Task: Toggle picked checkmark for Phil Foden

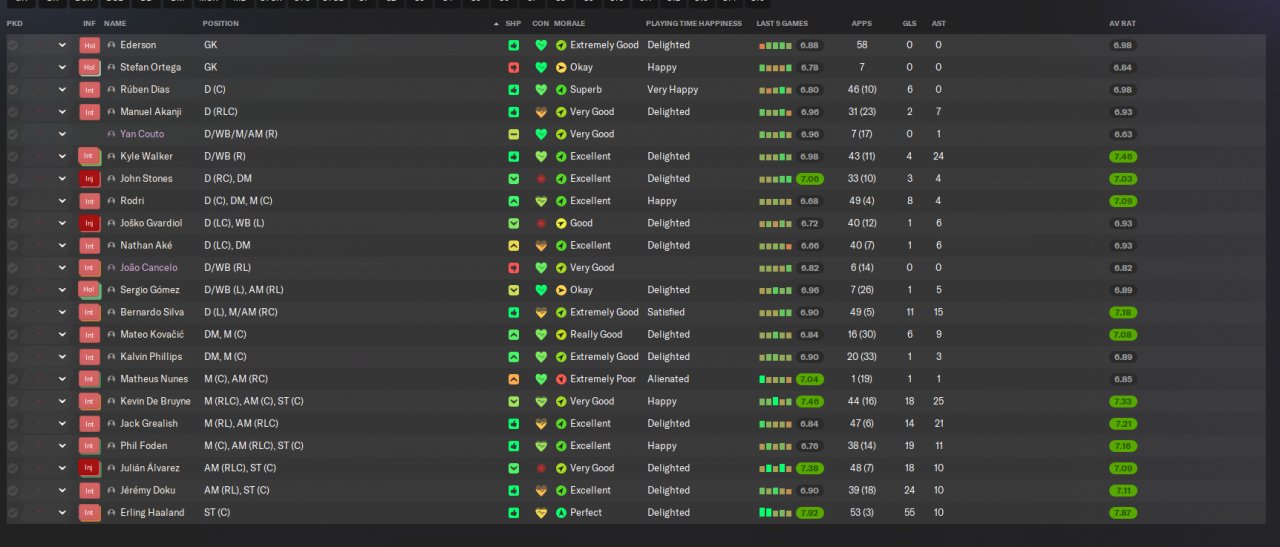Action: pyautogui.click(x=12, y=446)
